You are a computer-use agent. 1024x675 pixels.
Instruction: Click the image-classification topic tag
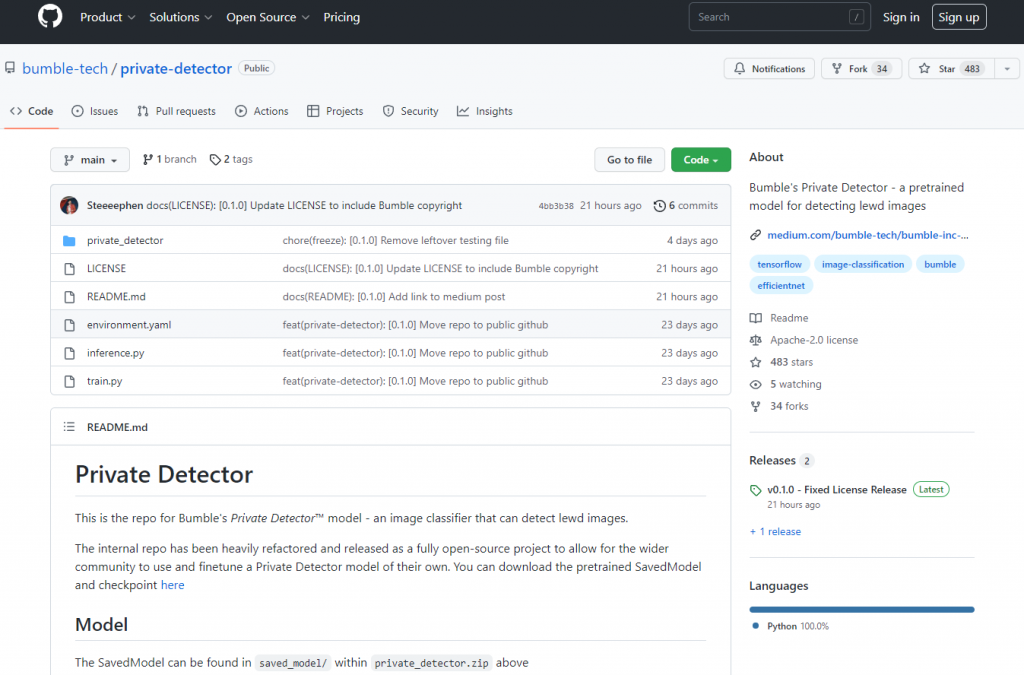pos(863,264)
